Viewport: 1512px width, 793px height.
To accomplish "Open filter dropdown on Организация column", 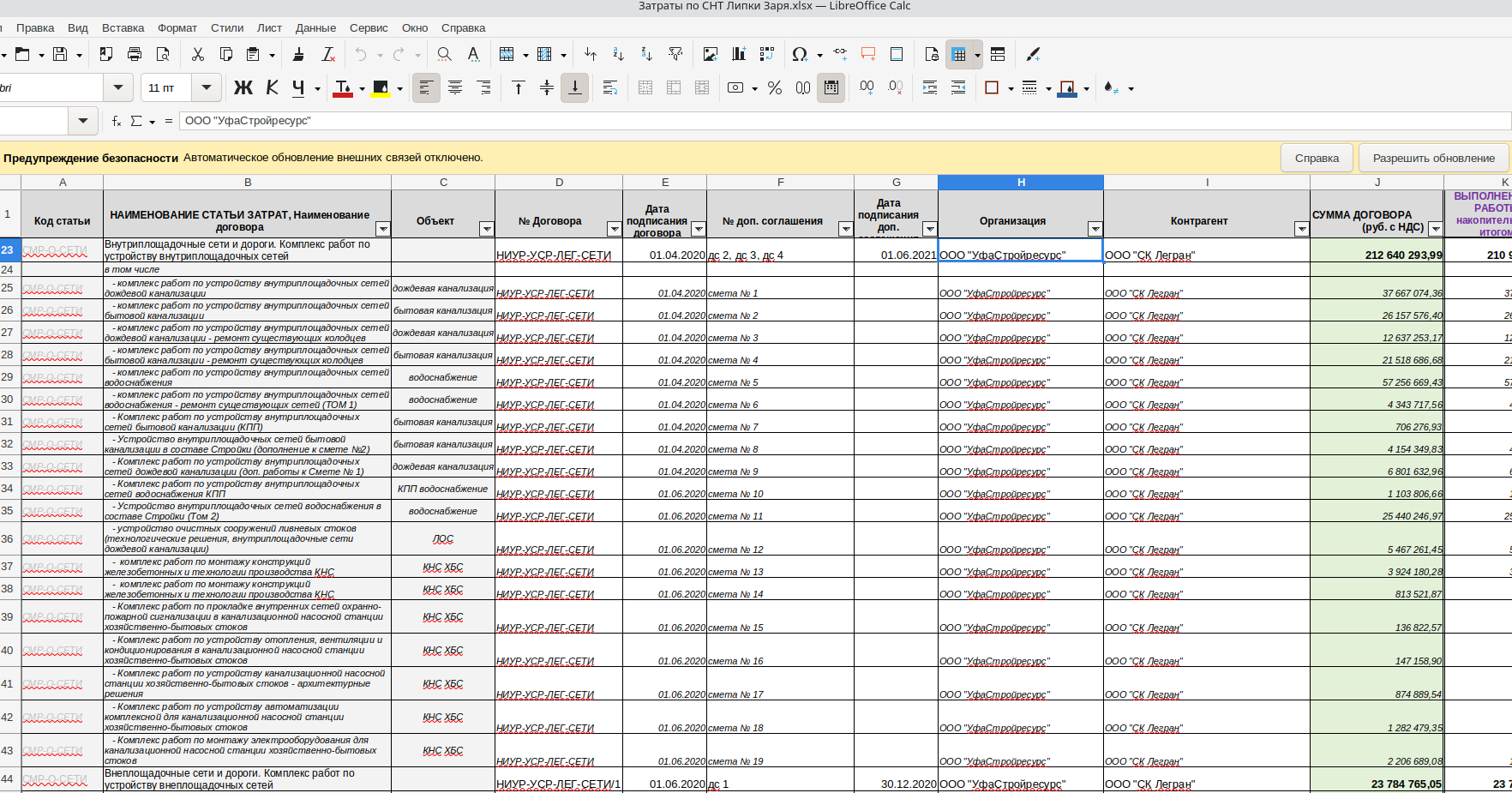I will (x=1095, y=229).
